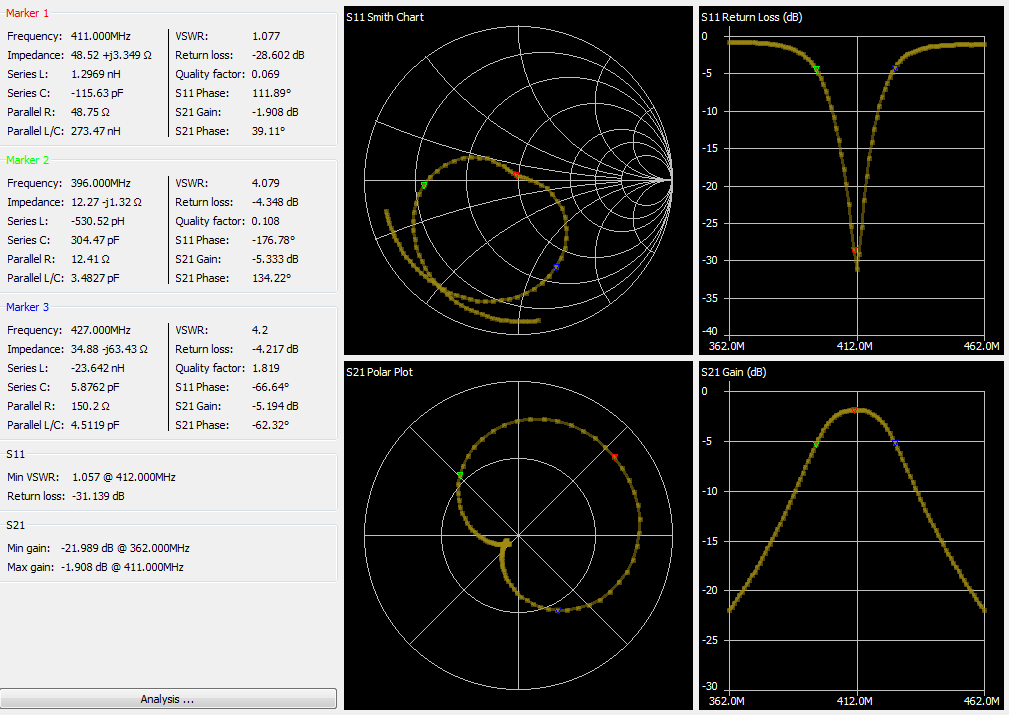Click Marker 1 frequency 411.000MHz

pos(100,36)
